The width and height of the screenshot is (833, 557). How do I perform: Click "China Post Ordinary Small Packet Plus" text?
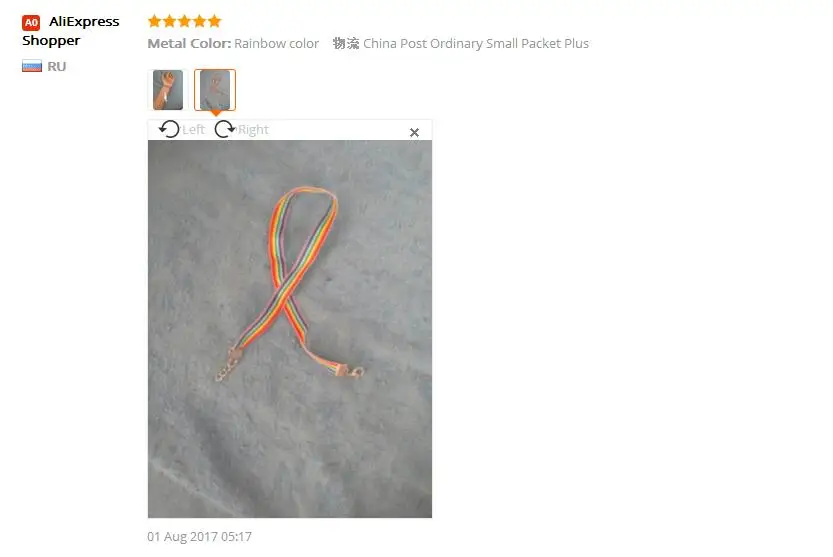(x=476, y=44)
